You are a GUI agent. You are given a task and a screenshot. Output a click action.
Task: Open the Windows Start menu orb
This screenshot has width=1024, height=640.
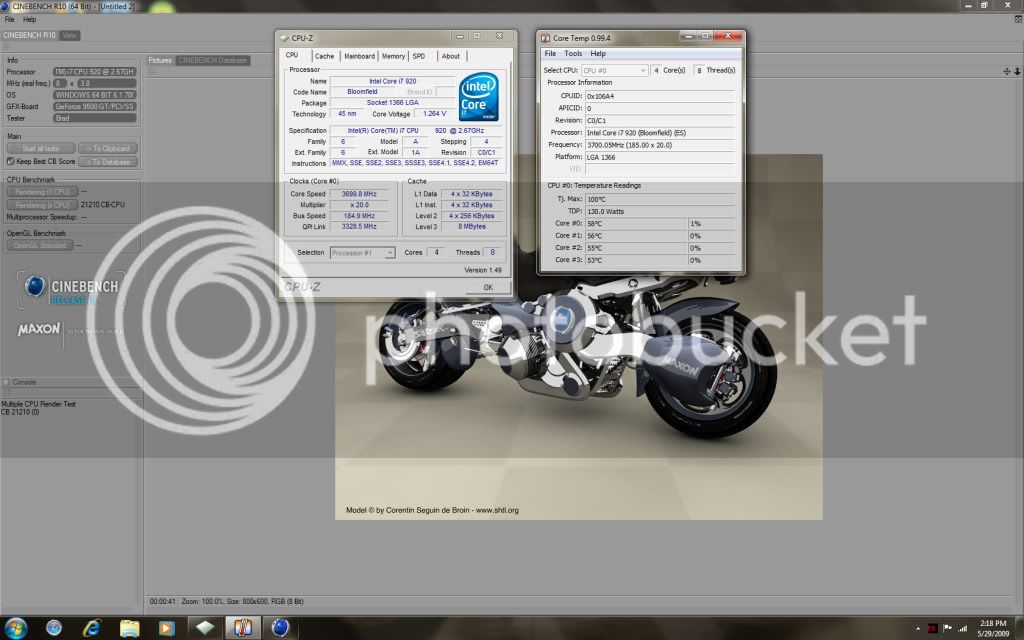click(15, 628)
